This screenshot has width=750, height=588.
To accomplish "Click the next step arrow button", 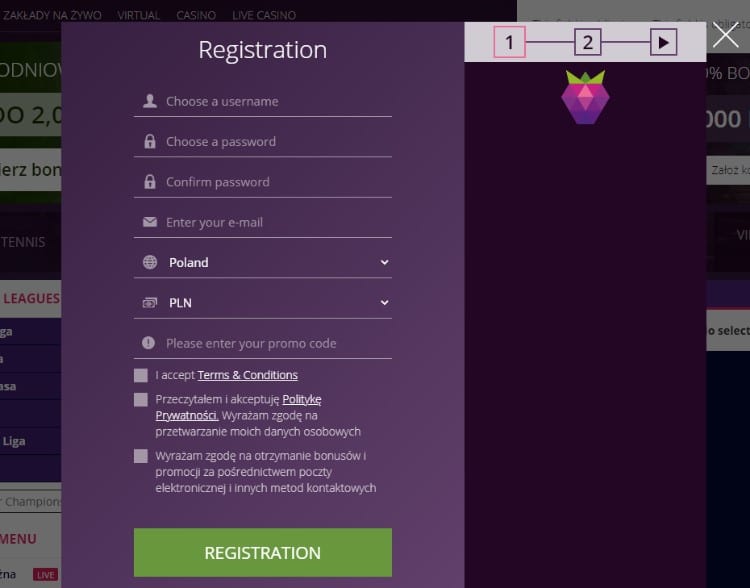I will point(663,42).
